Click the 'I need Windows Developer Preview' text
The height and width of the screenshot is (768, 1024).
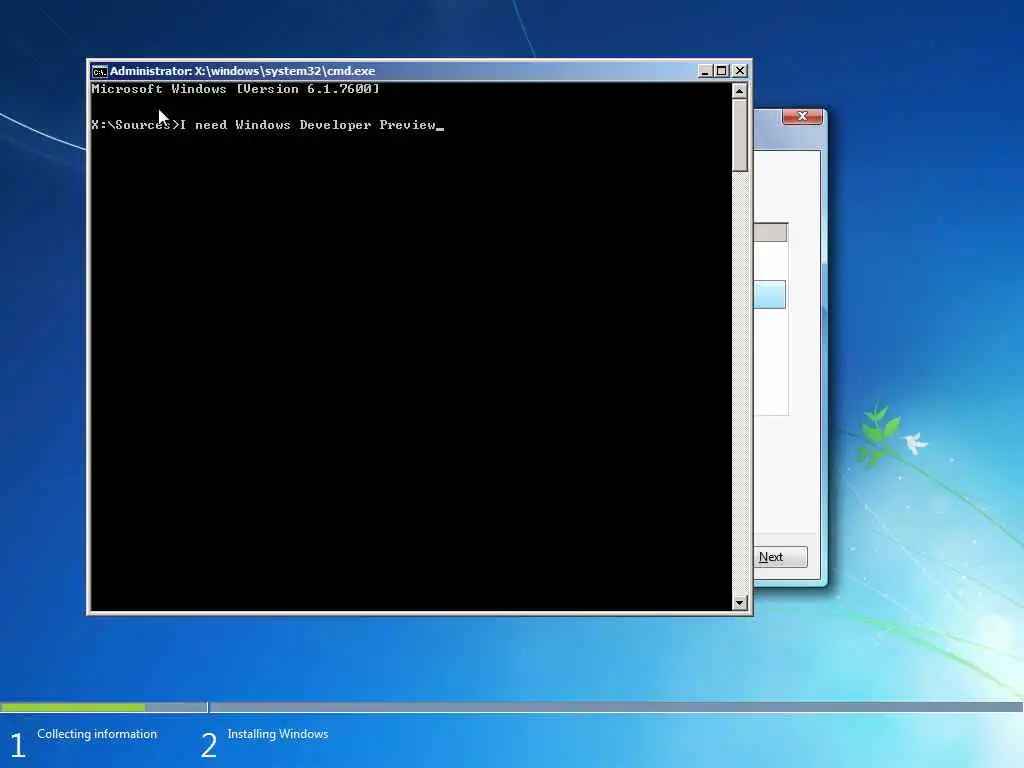(308, 125)
